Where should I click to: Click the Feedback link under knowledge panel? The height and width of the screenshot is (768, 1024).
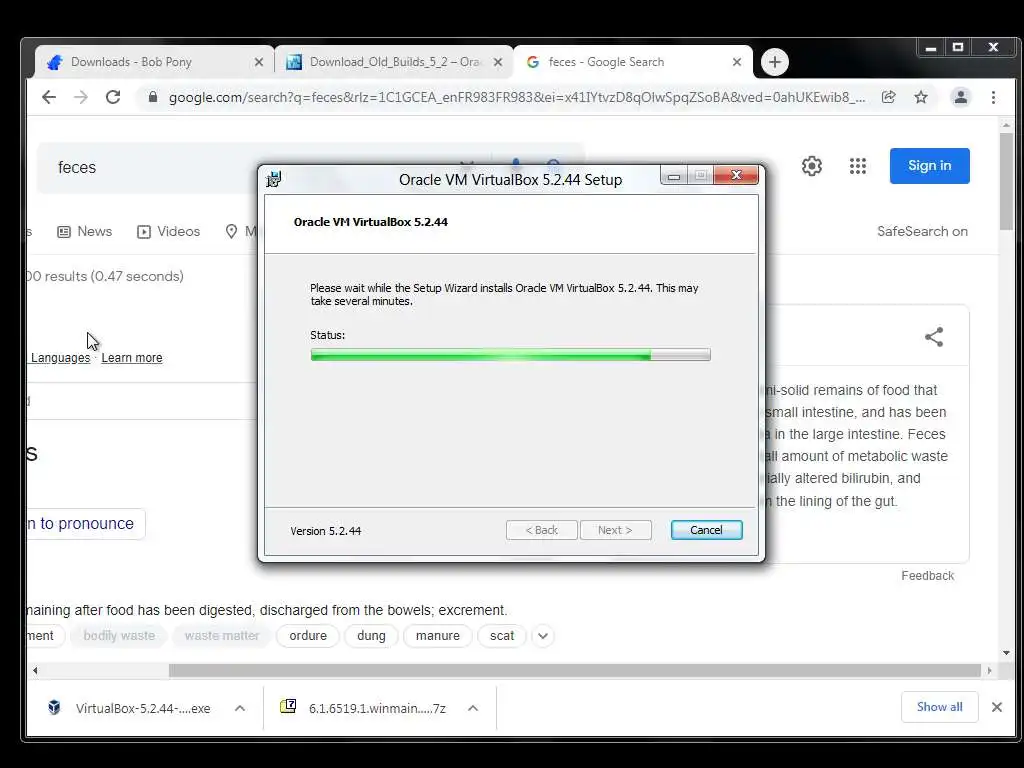pos(927,575)
